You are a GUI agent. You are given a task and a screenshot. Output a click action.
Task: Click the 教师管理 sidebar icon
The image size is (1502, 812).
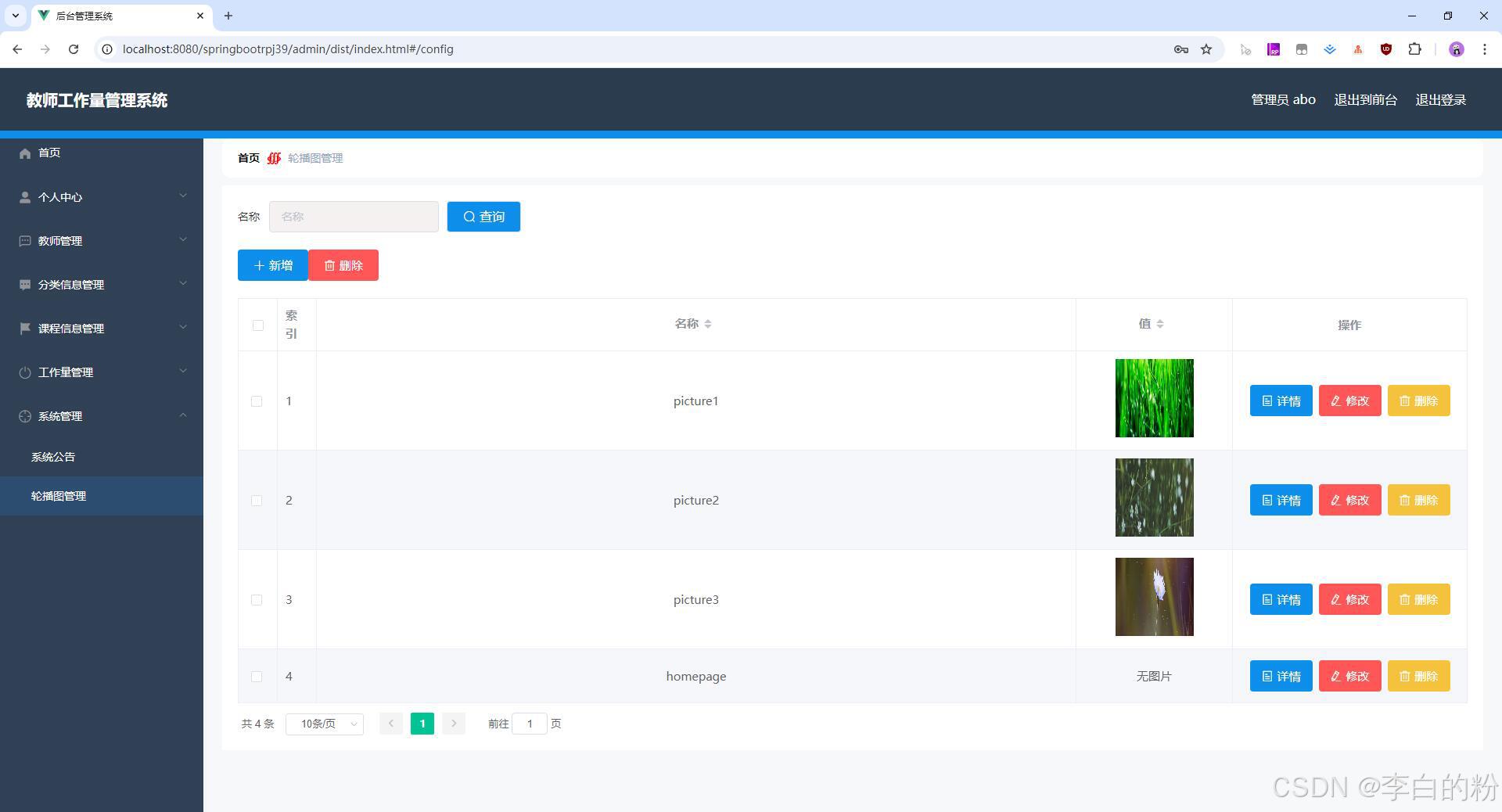tap(25, 241)
